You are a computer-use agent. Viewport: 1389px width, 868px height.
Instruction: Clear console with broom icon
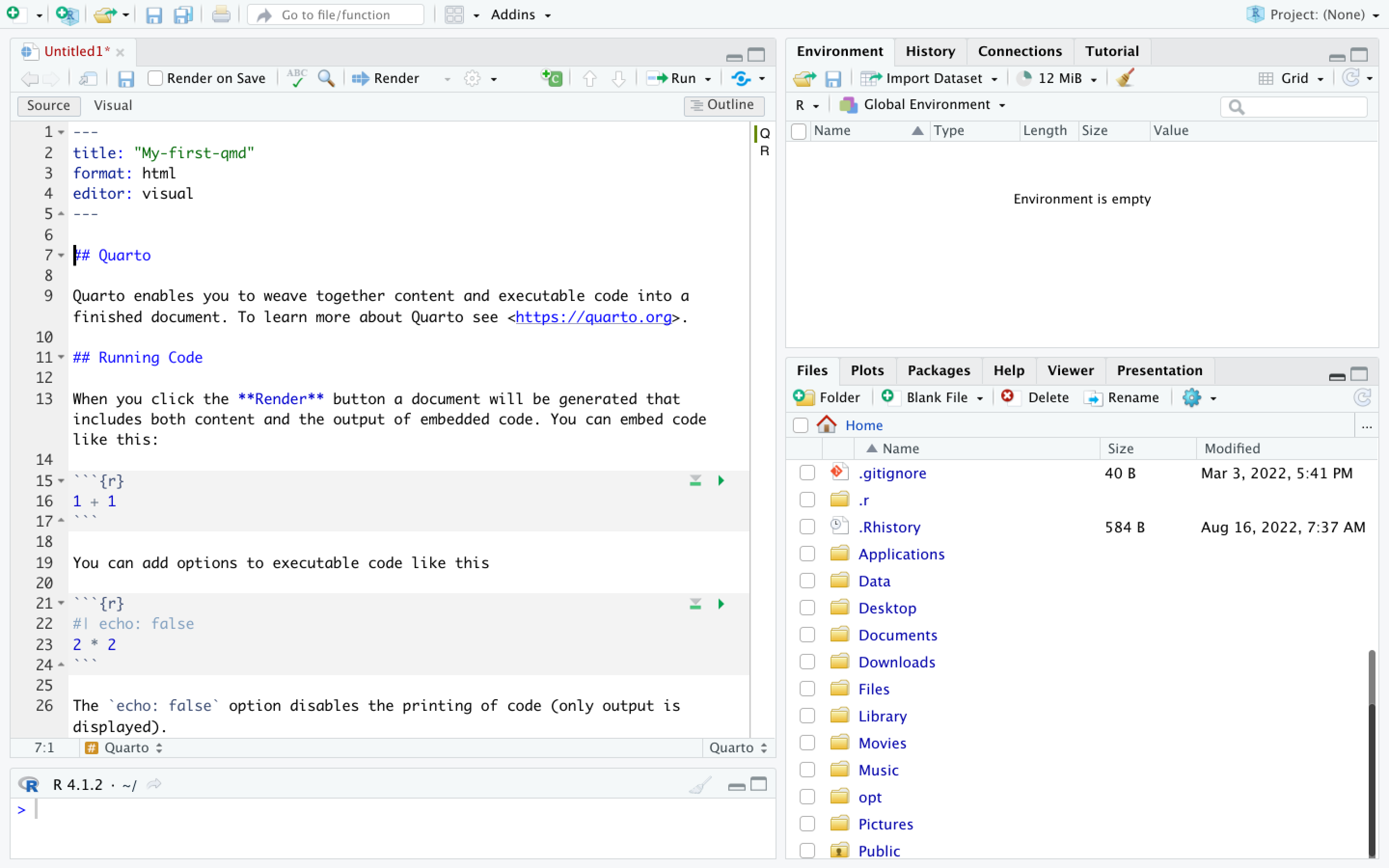point(700,785)
